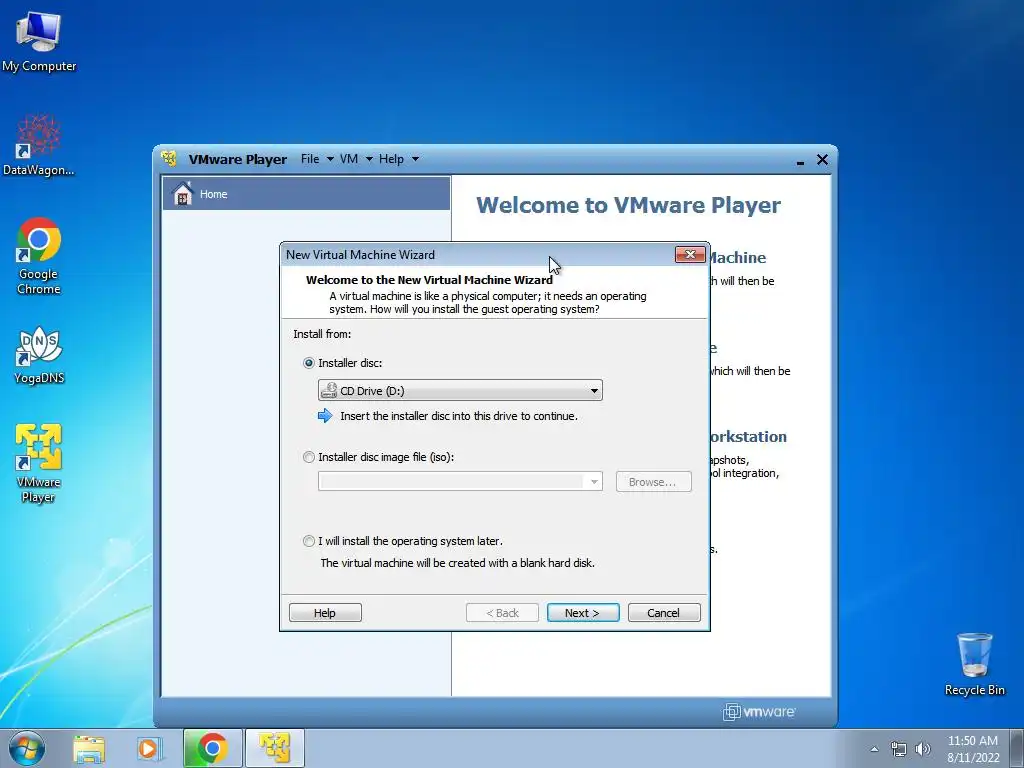The width and height of the screenshot is (1024, 768).
Task: Click 'The virtual machine will be created' note
Action: (457, 563)
